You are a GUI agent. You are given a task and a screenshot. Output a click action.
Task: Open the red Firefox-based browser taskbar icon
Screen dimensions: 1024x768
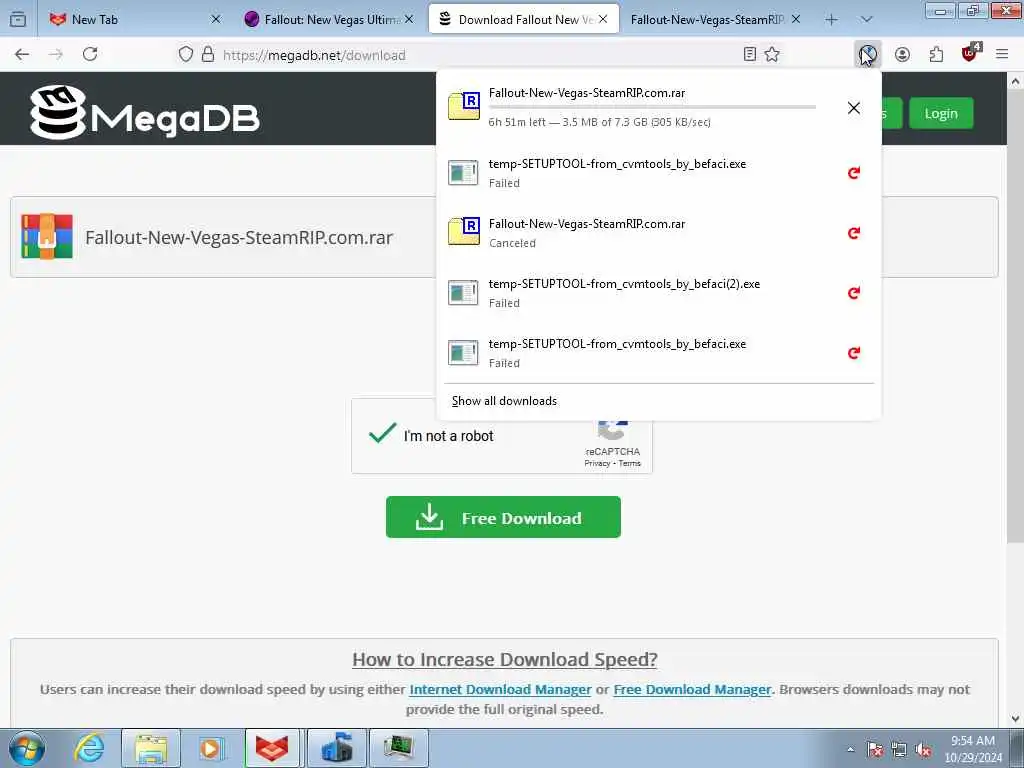(272, 748)
